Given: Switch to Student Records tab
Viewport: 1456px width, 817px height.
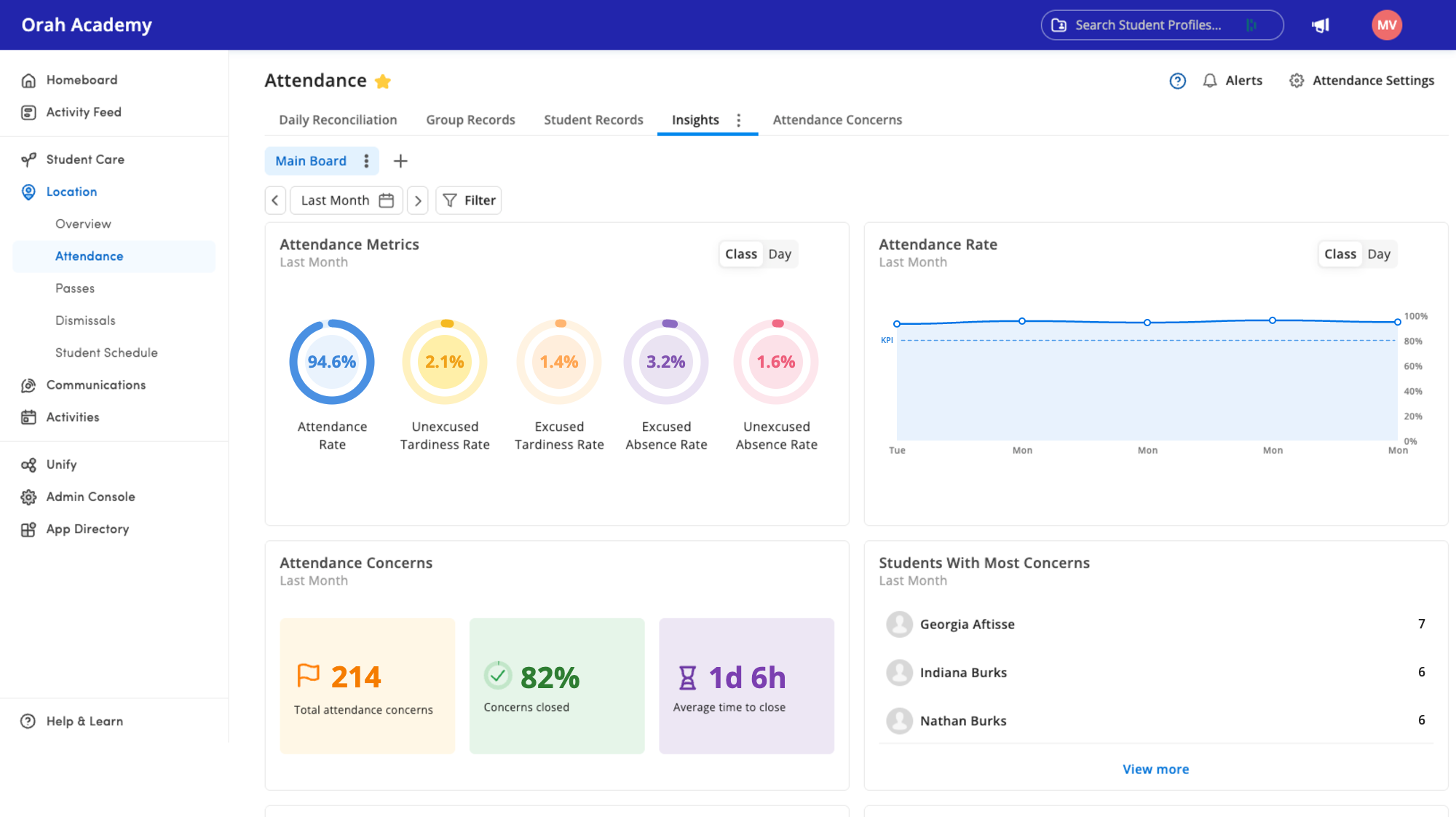Looking at the screenshot, I should point(593,120).
